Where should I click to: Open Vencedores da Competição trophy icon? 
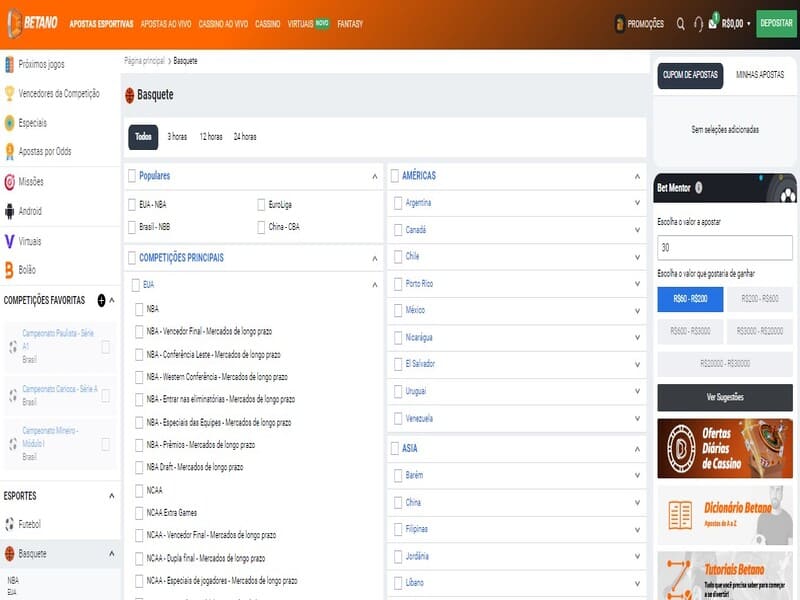click(9, 93)
